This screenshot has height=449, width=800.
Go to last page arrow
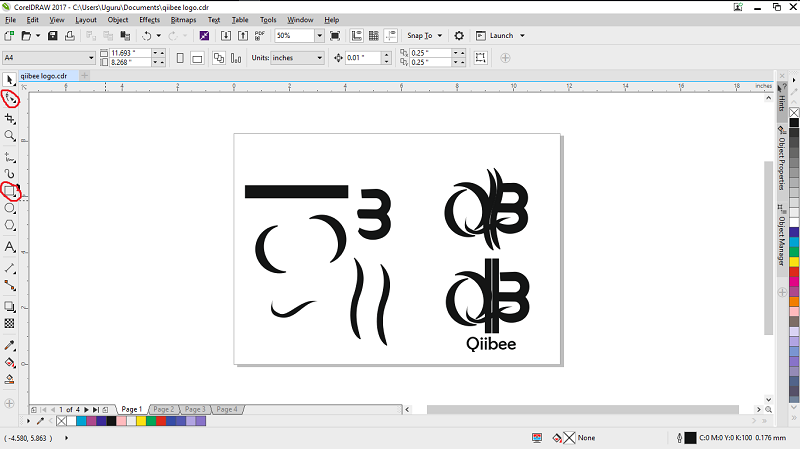95,410
